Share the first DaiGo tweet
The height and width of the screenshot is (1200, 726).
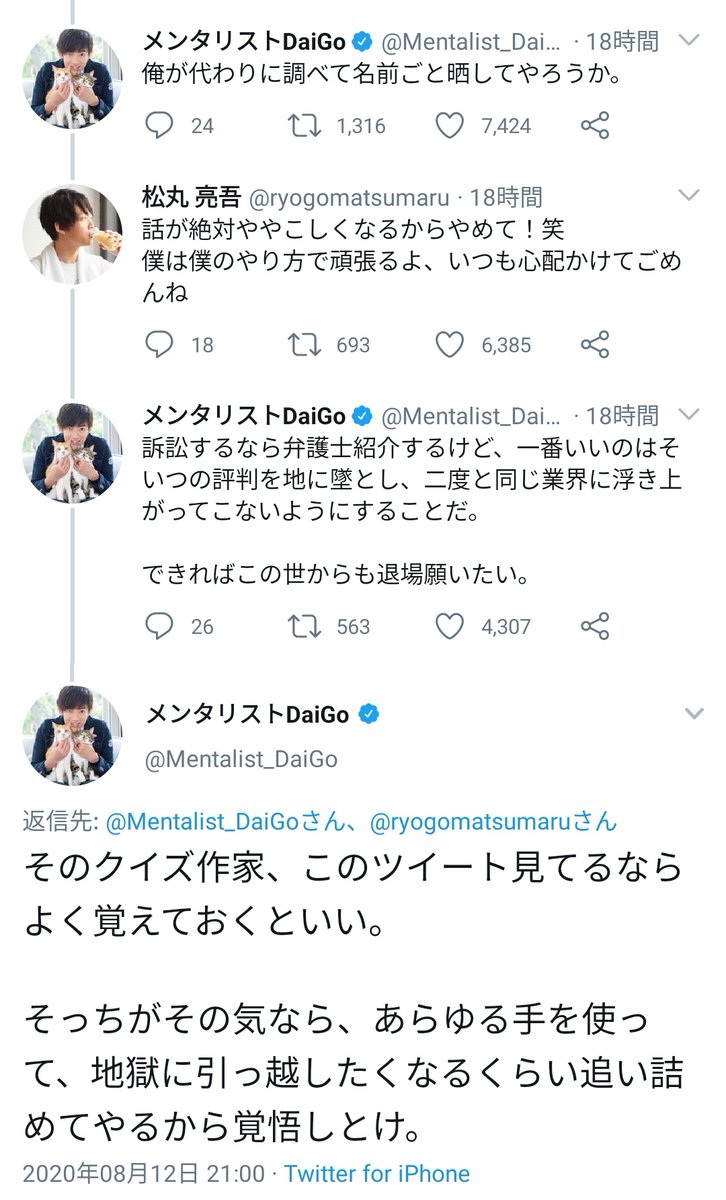pyautogui.click(x=595, y=126)
